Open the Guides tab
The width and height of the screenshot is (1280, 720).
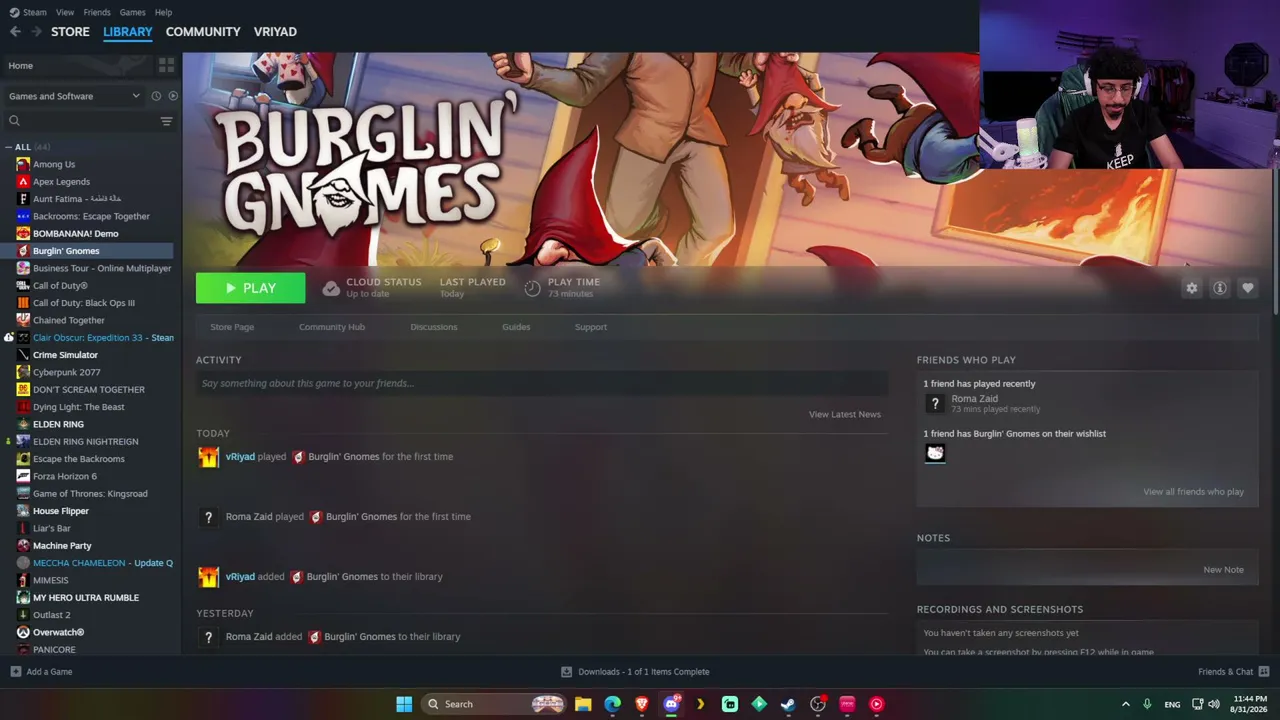click(x=516, y=327)
